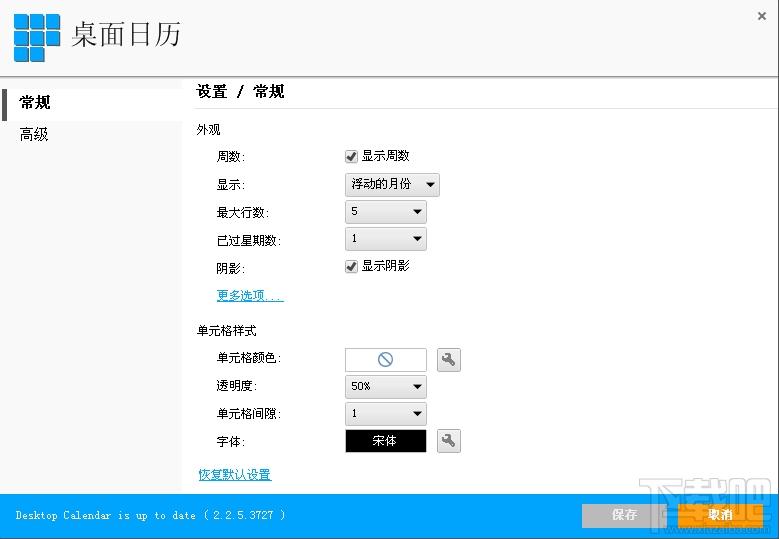Open the 显示 dropdown showing 浮动的月份
Viewport: 779px width, 539px height.
click(x=392, y=185)
